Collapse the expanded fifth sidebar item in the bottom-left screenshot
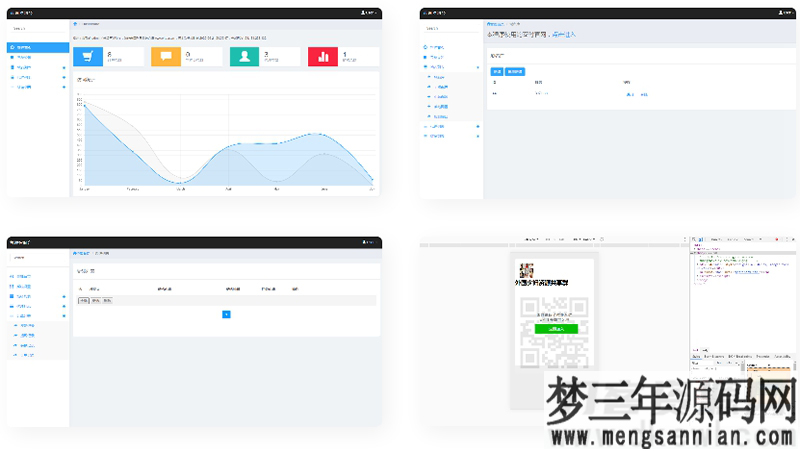This screenshot has width=800, height=452. [64, 316]
